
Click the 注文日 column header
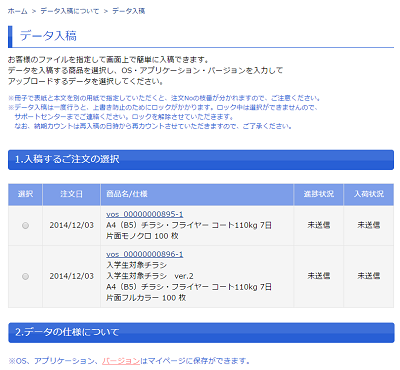tap(71, 194)
